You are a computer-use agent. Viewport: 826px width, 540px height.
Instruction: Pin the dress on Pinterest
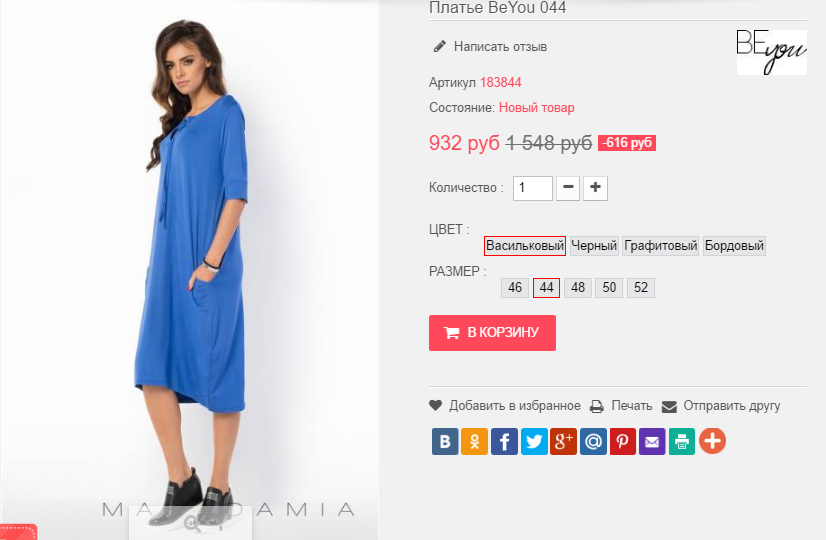(623, 441)
